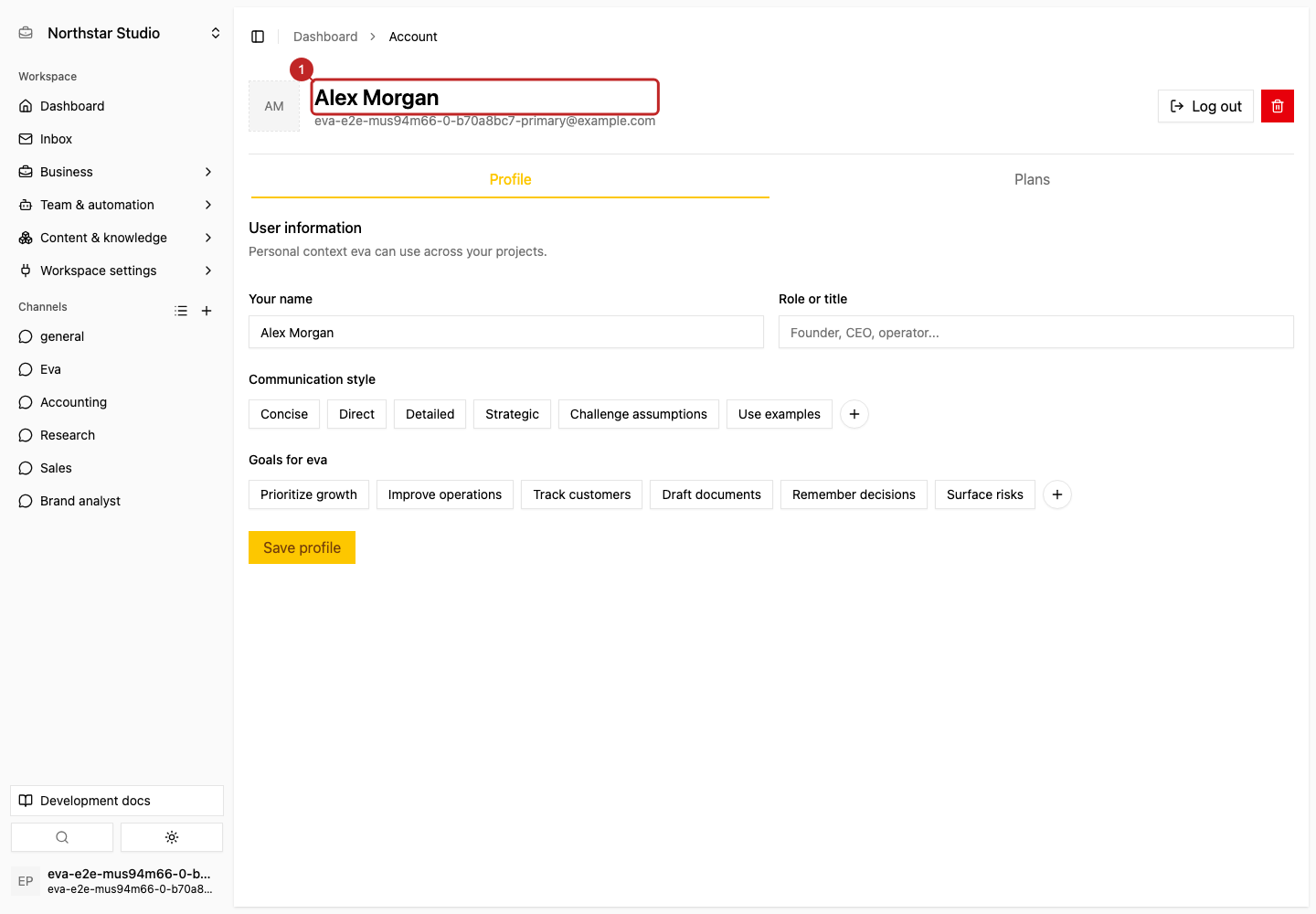Toggle Challenge assumptions style chip

639,414
